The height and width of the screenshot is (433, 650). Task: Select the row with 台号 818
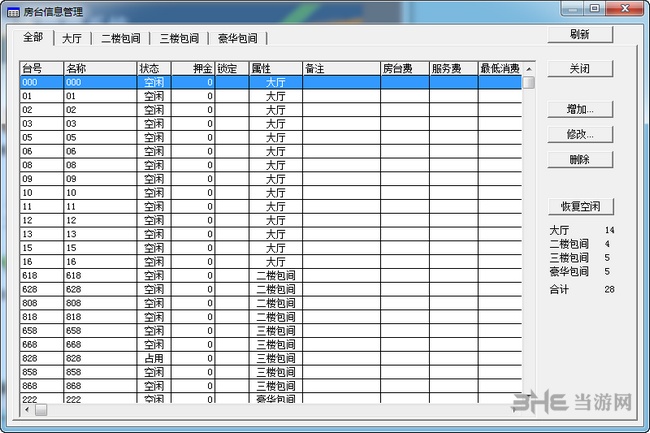click(271, 317)
